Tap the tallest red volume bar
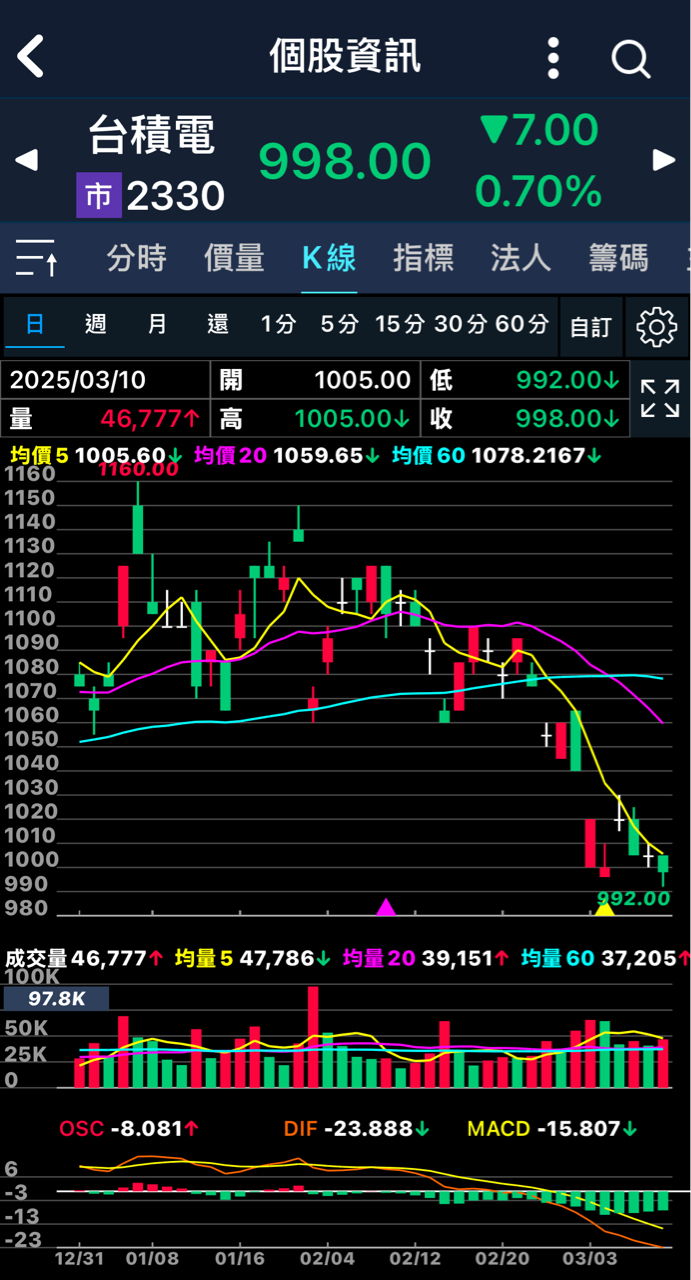 click(x=313, y=1037)
